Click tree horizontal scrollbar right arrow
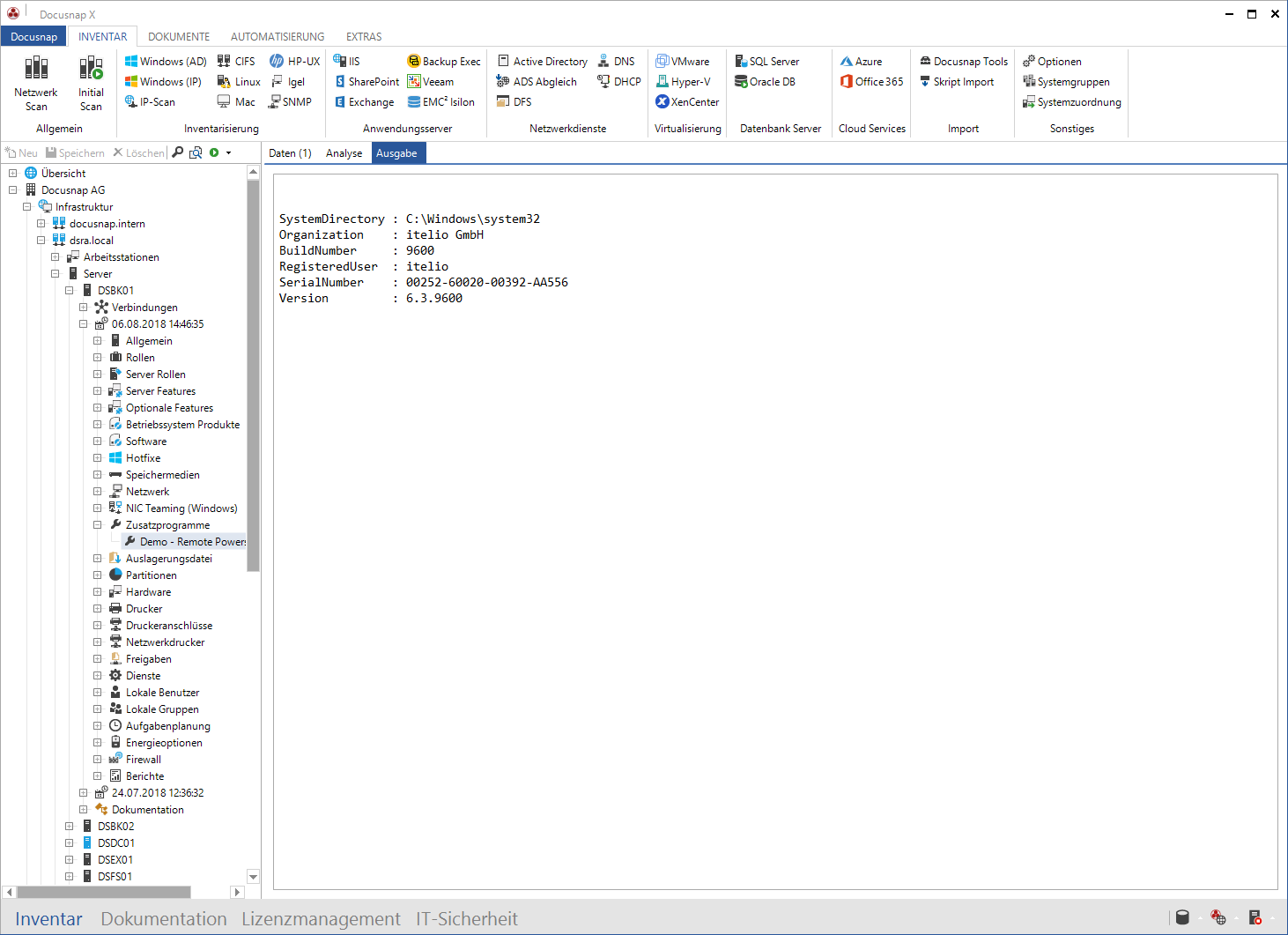The image size is (1288, 935). click(236, 892)
